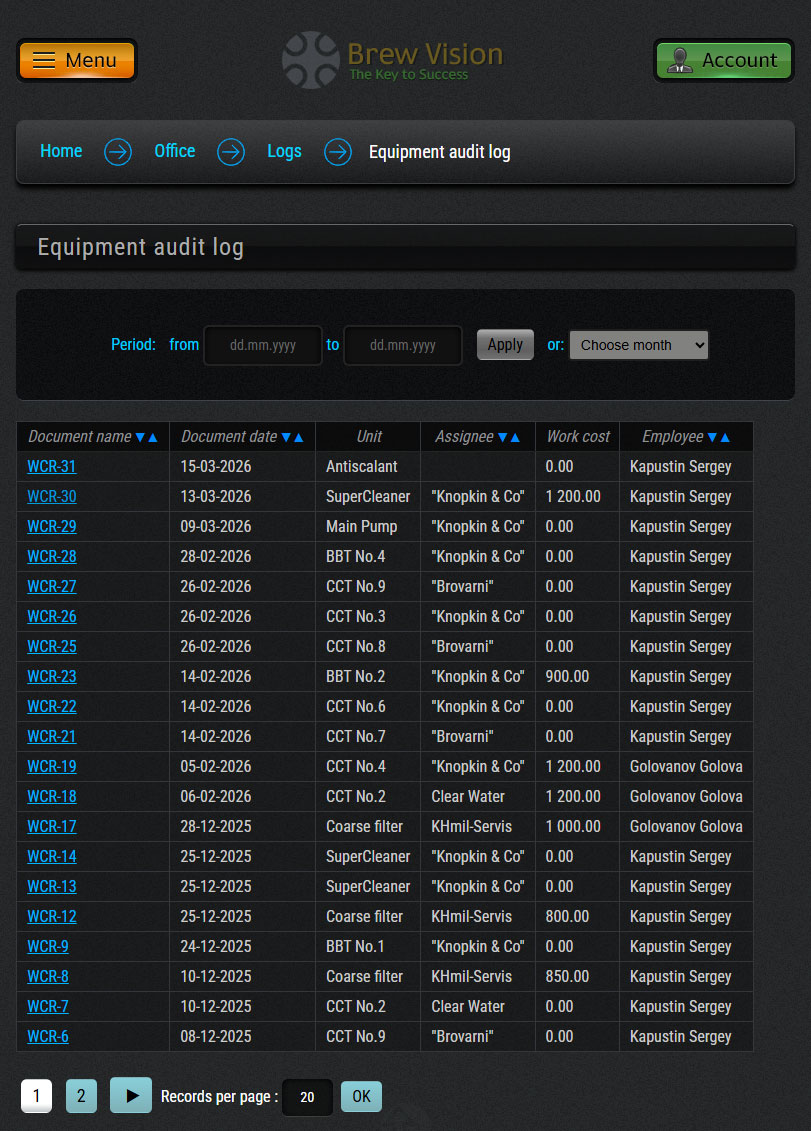The height and width of the screenshot is (1131, 811).
Task: Sort Document name ascending arrow
Action: (x=153, y=437)
